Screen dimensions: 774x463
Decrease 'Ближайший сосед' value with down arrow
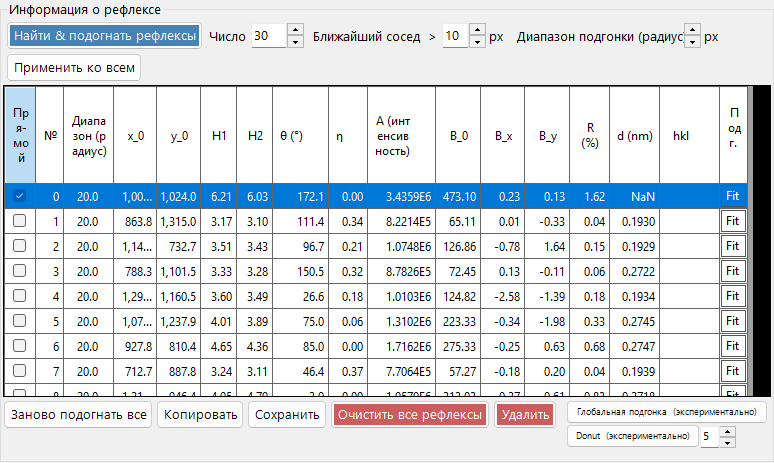pos(477,42)
